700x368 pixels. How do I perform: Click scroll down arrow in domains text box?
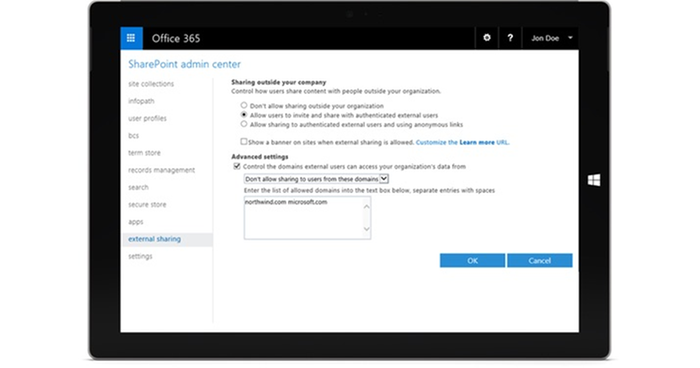tap(367, 229)
